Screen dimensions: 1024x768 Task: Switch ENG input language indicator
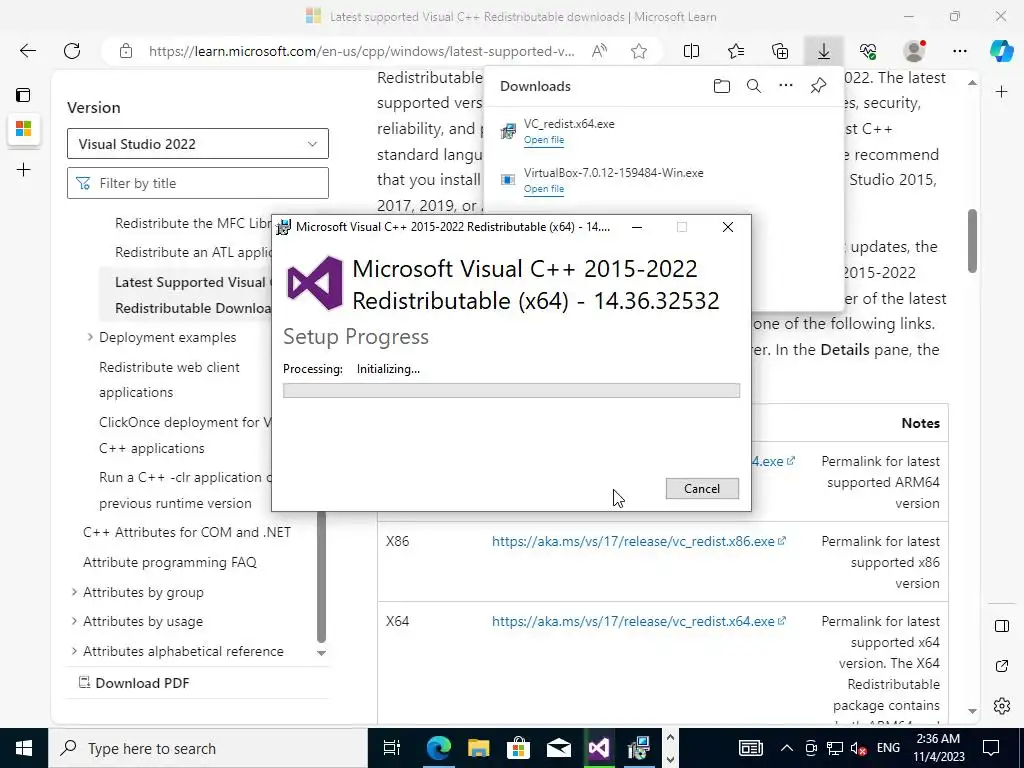click(x=888, y=748)
